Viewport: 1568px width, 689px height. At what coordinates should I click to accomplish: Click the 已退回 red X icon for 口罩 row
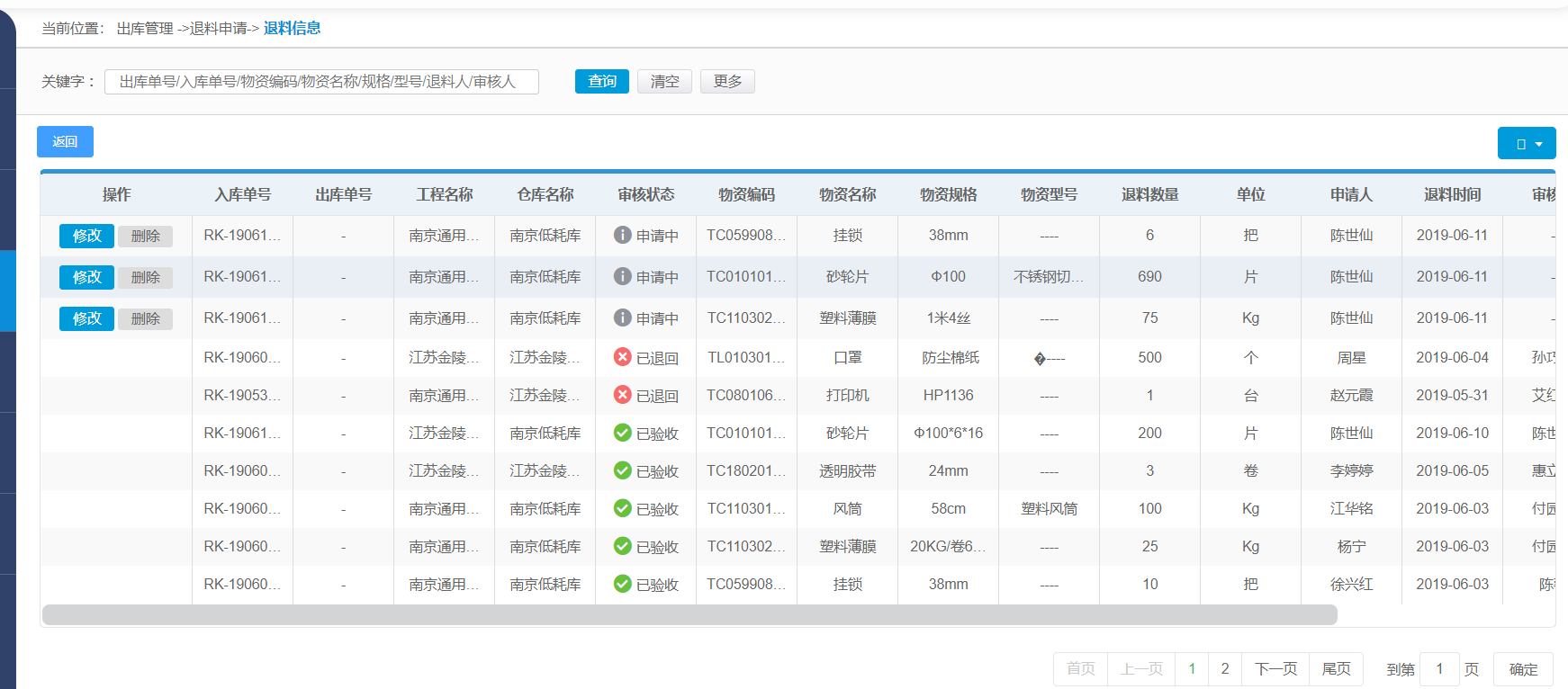[x=622, y=357]
